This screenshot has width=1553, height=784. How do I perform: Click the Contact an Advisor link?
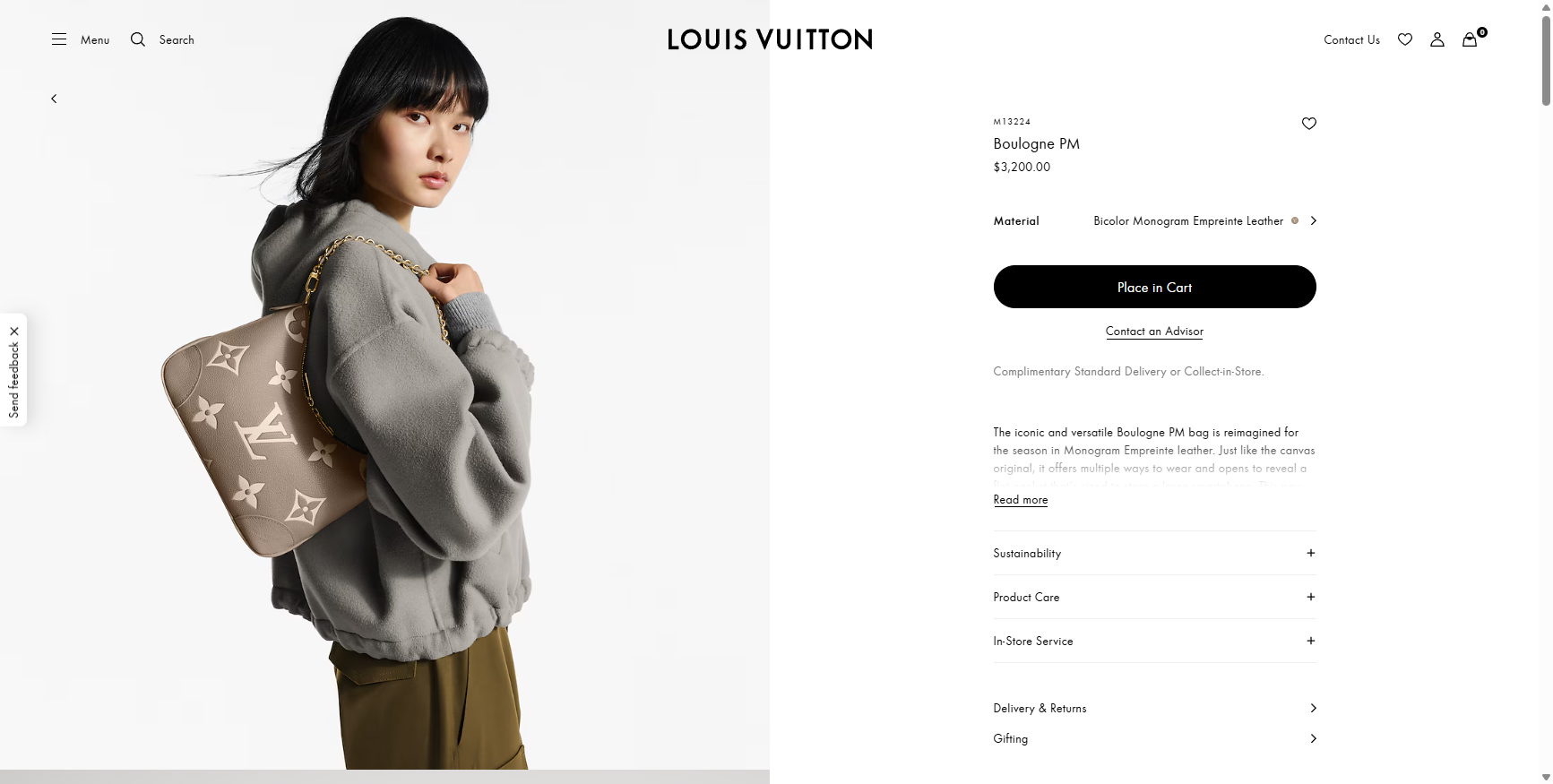point(1154,332)
